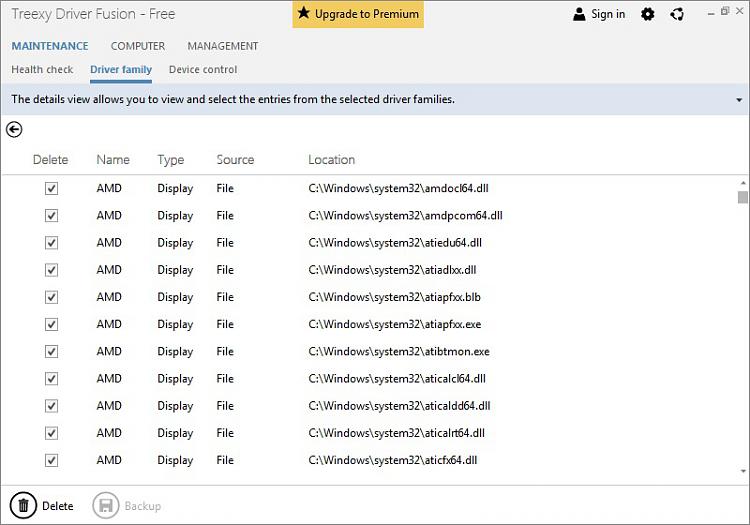Toggle checkbox for aticfx64.dll row

tap(51, 460)
